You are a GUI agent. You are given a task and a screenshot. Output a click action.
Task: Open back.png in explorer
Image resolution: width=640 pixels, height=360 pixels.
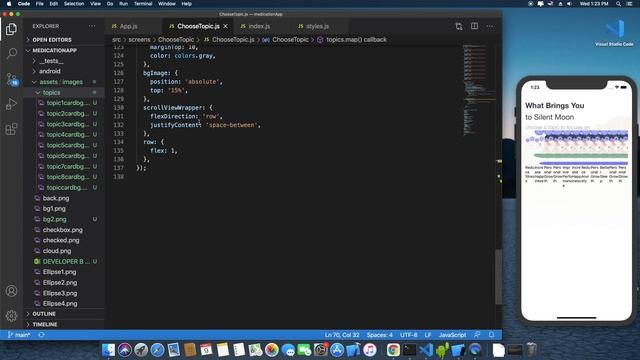pyautogui.click(x=56, y=198)
